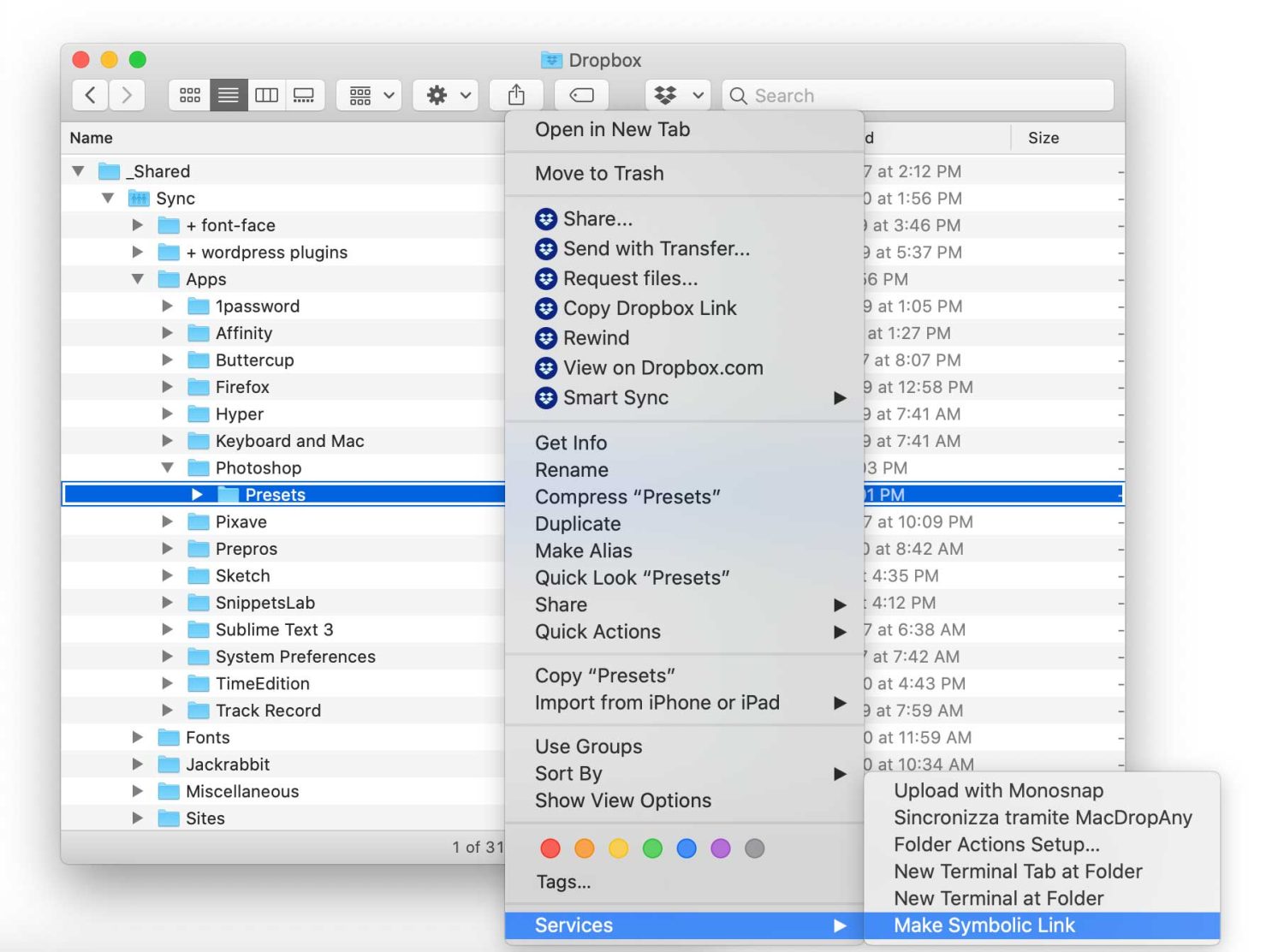Open the Smart Sync submenu
The image size is (1284, 952).
615,397
